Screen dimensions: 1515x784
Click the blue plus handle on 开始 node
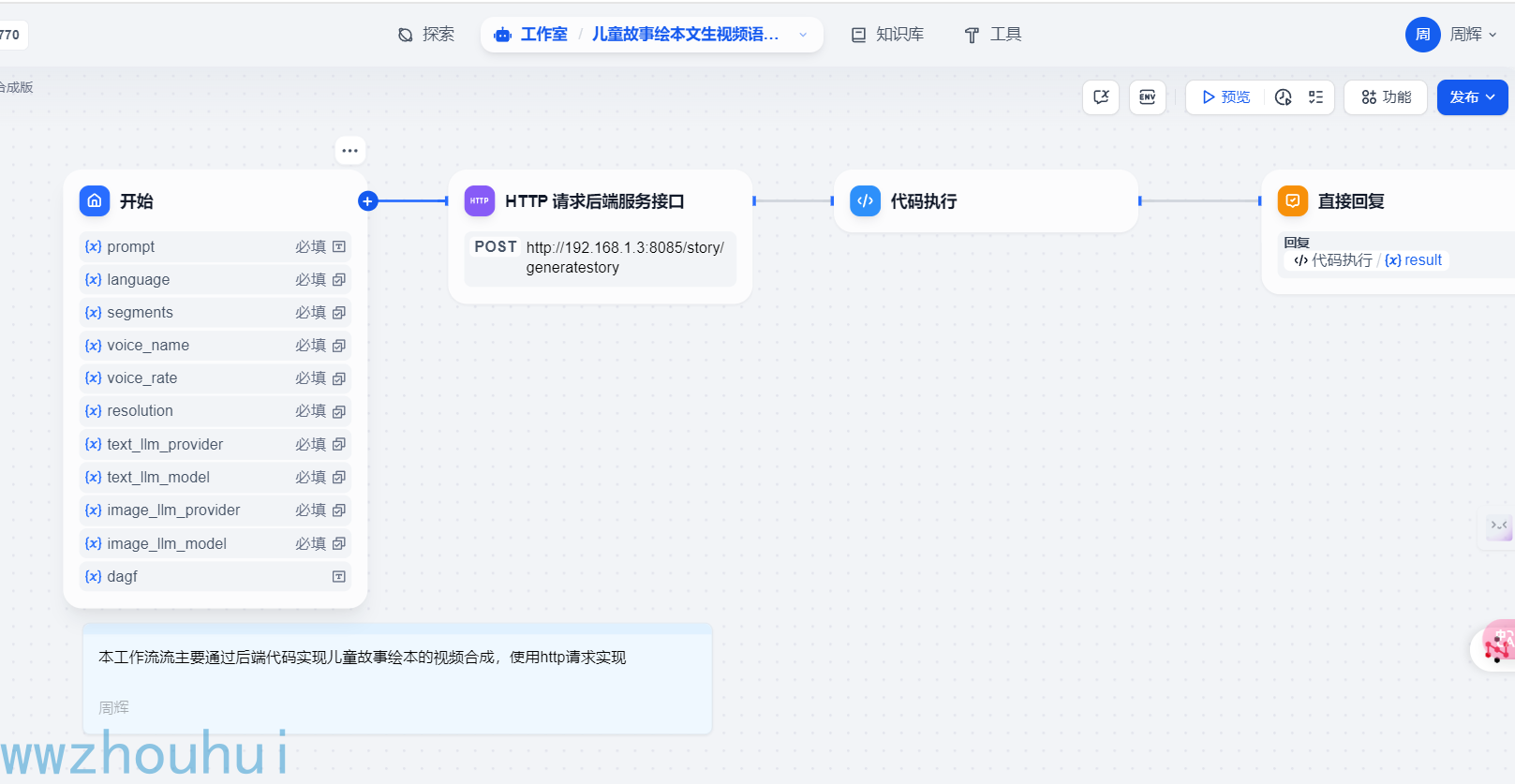[368, 200]
